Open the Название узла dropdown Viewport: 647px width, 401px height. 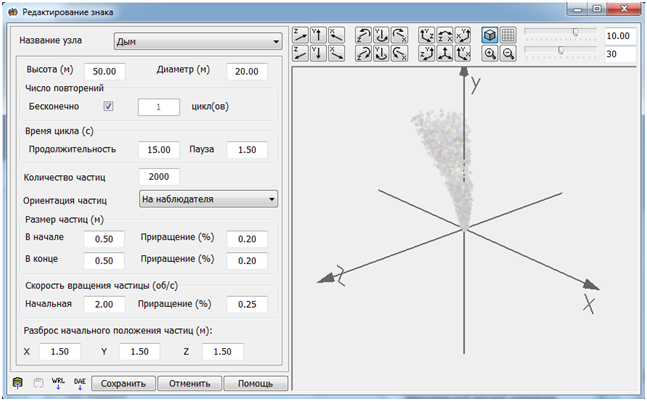click(x=196, y=42)
